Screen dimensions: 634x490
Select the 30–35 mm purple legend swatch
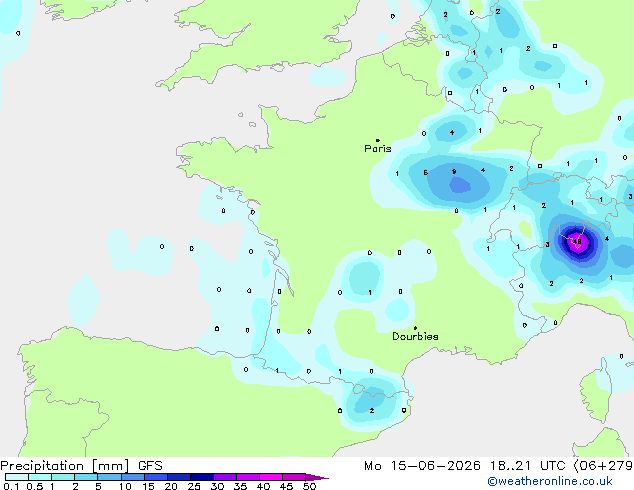[x=224, y=477]
